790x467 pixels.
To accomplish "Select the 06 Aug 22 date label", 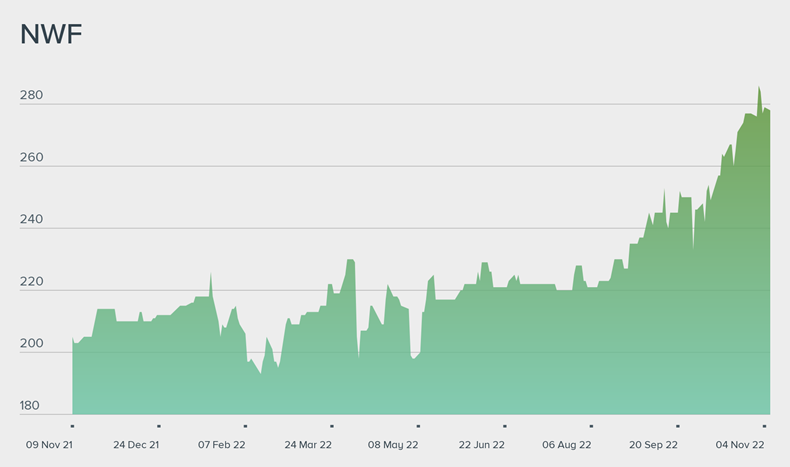I will pyautogui.click(x=567, y=444).
